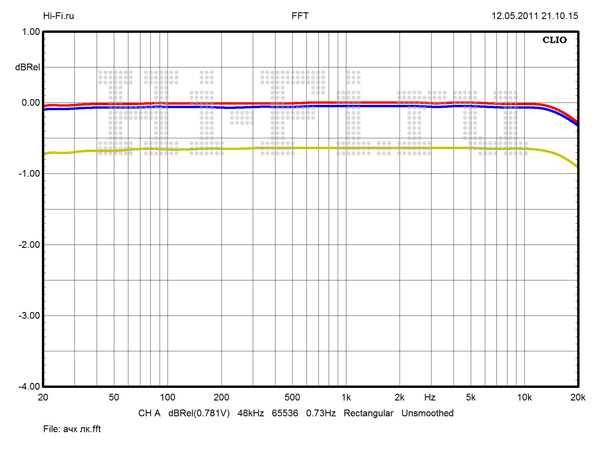The image size is (600, 450).
Task: Click the file name text at bottom left
Action: pyautogui.click(x=60, y=429)
